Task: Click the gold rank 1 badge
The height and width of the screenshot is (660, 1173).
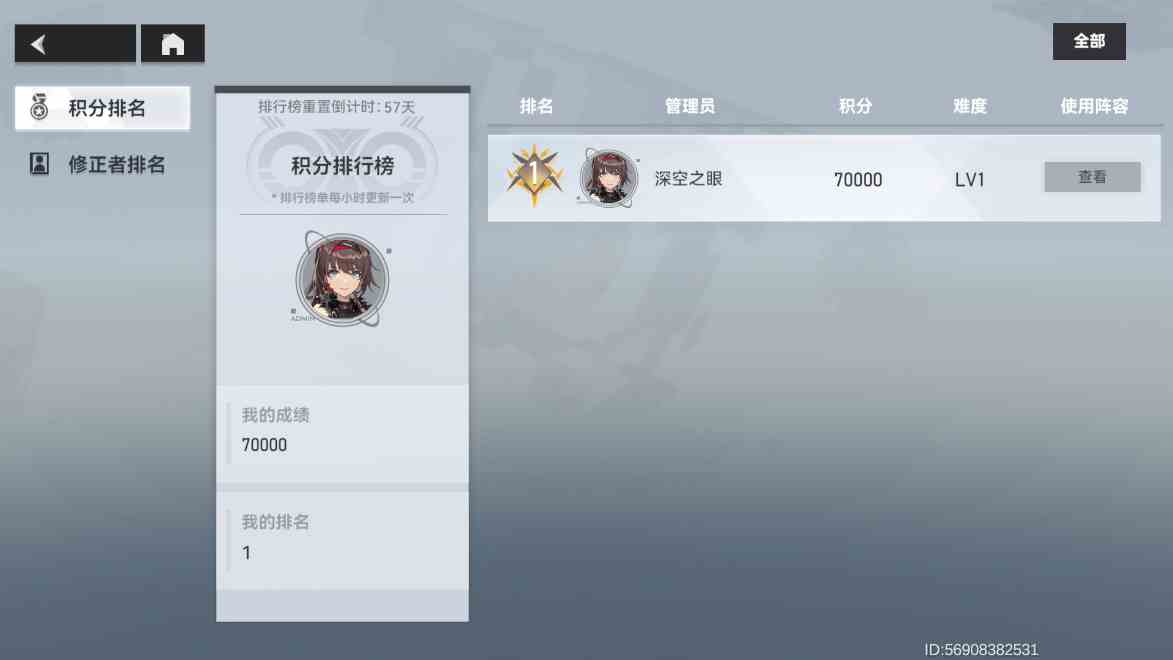Action: click(534, 176)
